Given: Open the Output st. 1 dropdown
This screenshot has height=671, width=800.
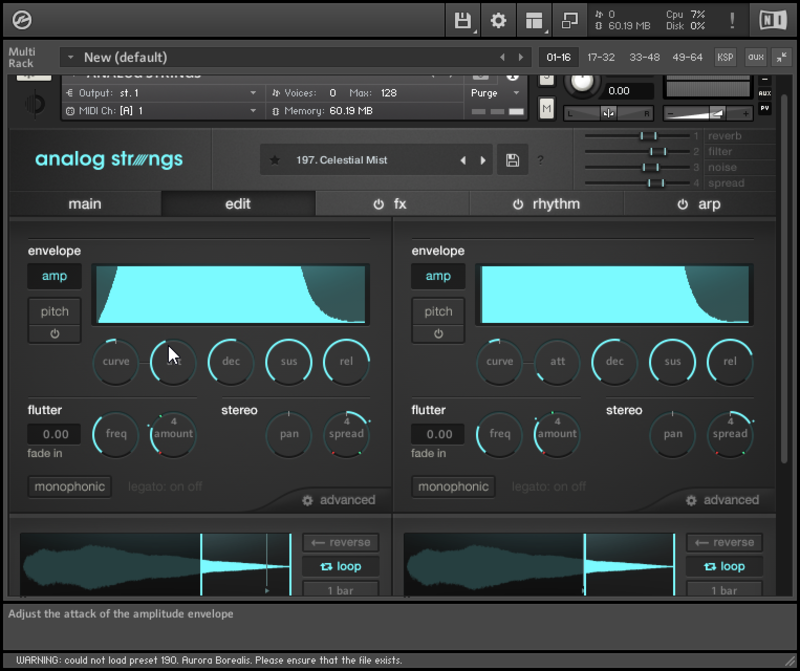Looking at the screenshot, I should pyautogui.click(x=161, y=93).
